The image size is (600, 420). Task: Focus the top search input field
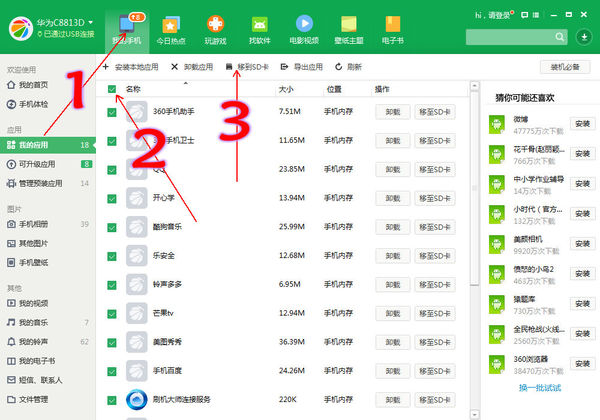pos(510,37)
